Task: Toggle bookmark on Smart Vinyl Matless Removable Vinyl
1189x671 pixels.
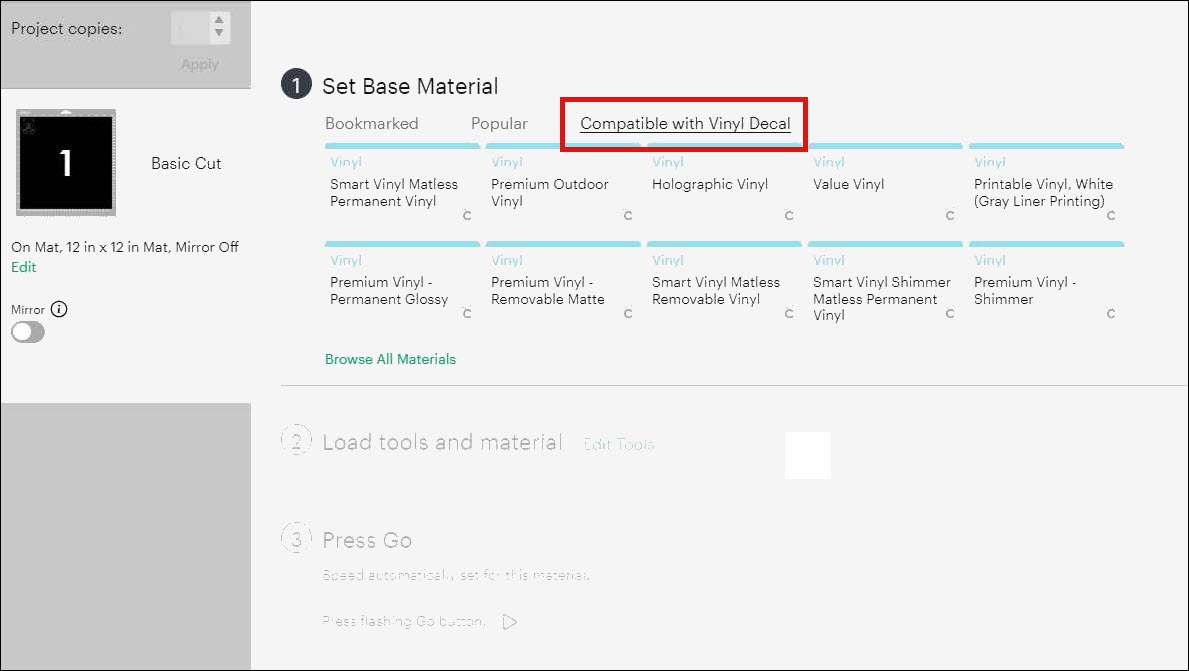Action: pos(788,312)
